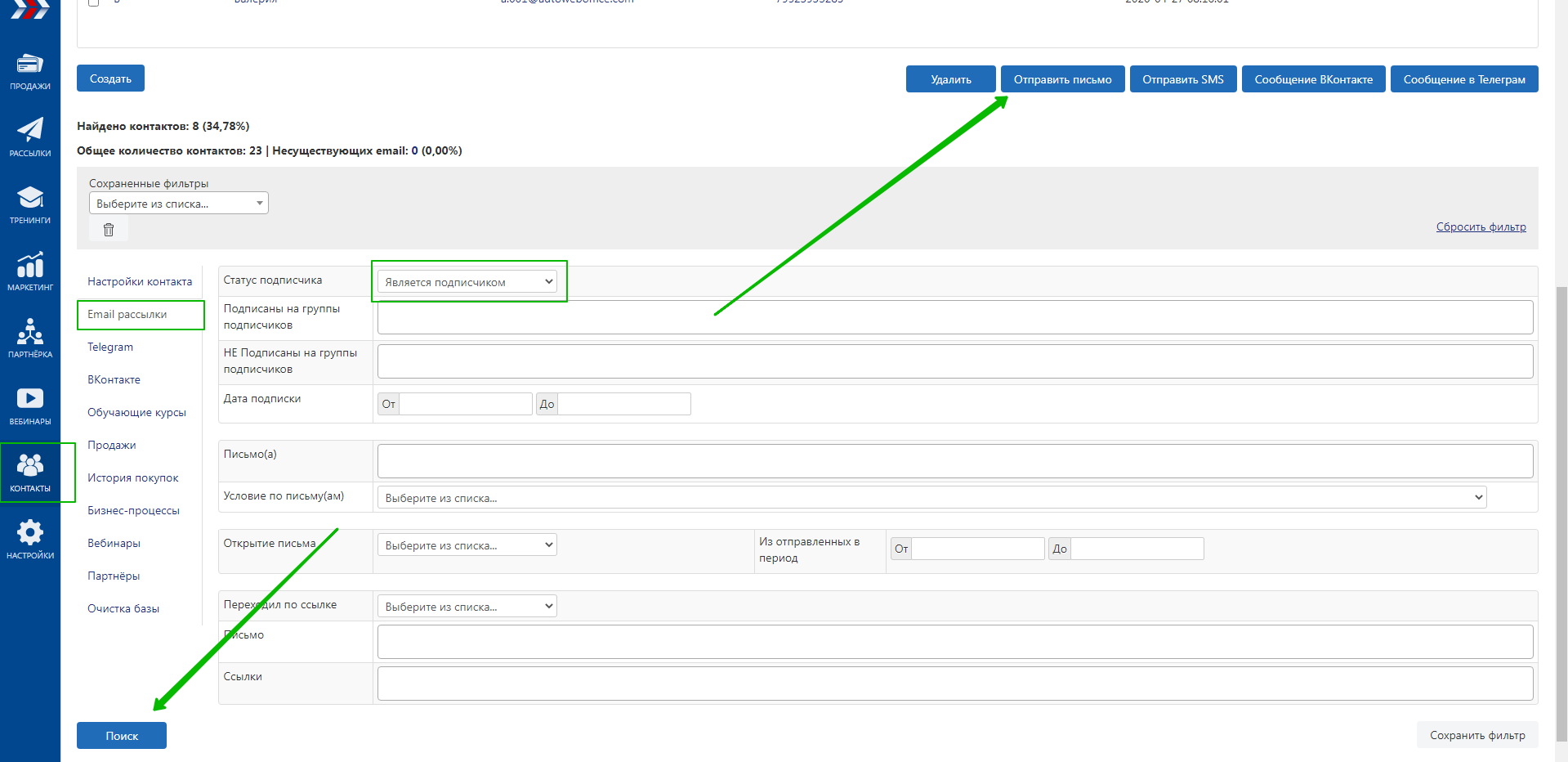Open Тренинги graduation cap icon
This screenshot has height=762, width=1568.
(30, 204)
